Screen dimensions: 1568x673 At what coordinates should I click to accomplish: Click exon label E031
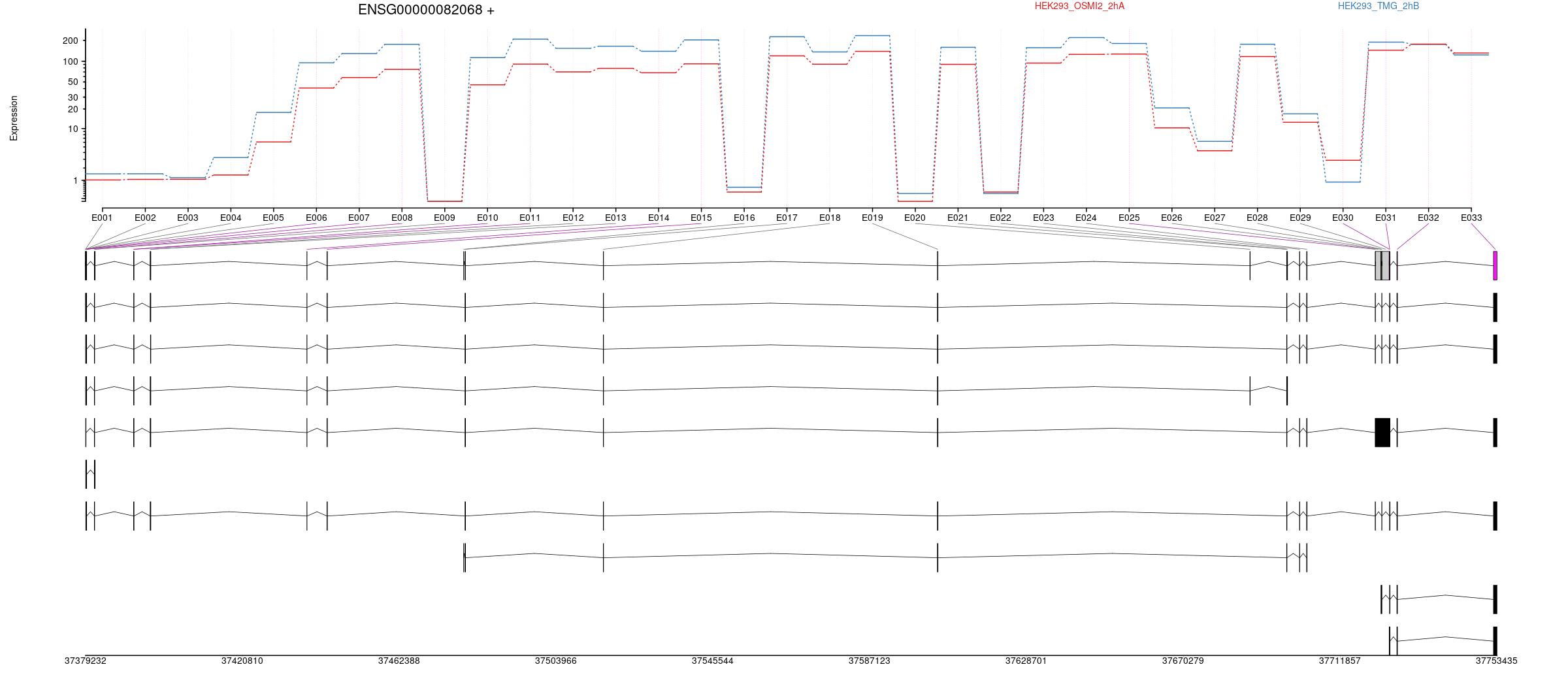[x=1386, y=218]
